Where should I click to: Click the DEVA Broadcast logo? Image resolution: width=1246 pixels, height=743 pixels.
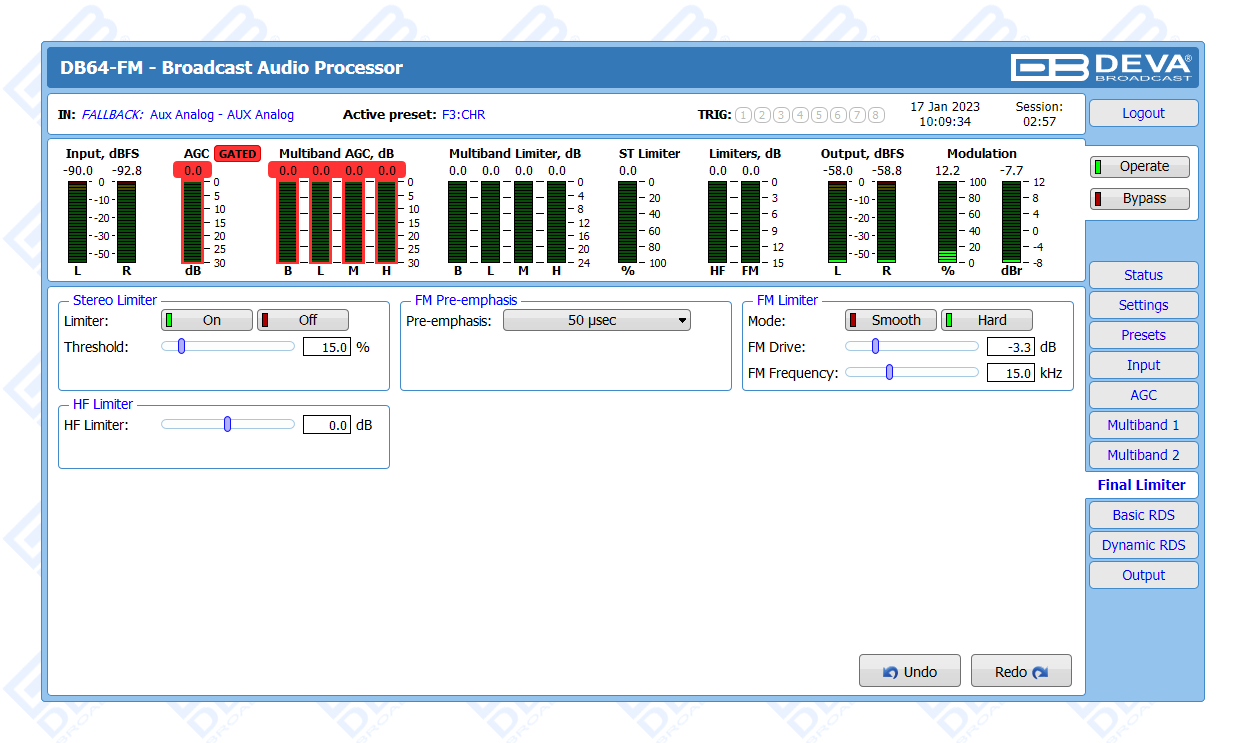1101,67
